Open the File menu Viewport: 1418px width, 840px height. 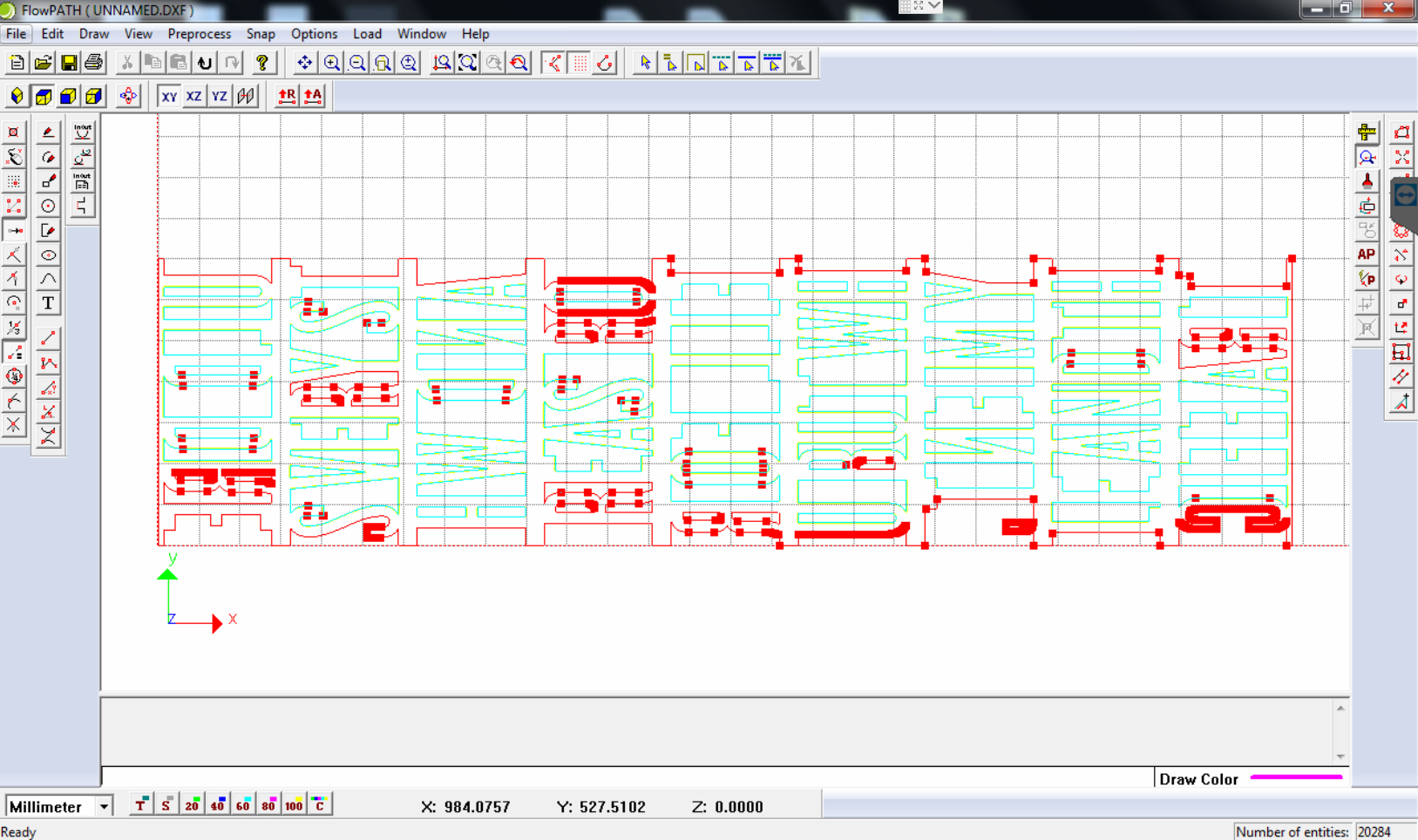(16, 34)
